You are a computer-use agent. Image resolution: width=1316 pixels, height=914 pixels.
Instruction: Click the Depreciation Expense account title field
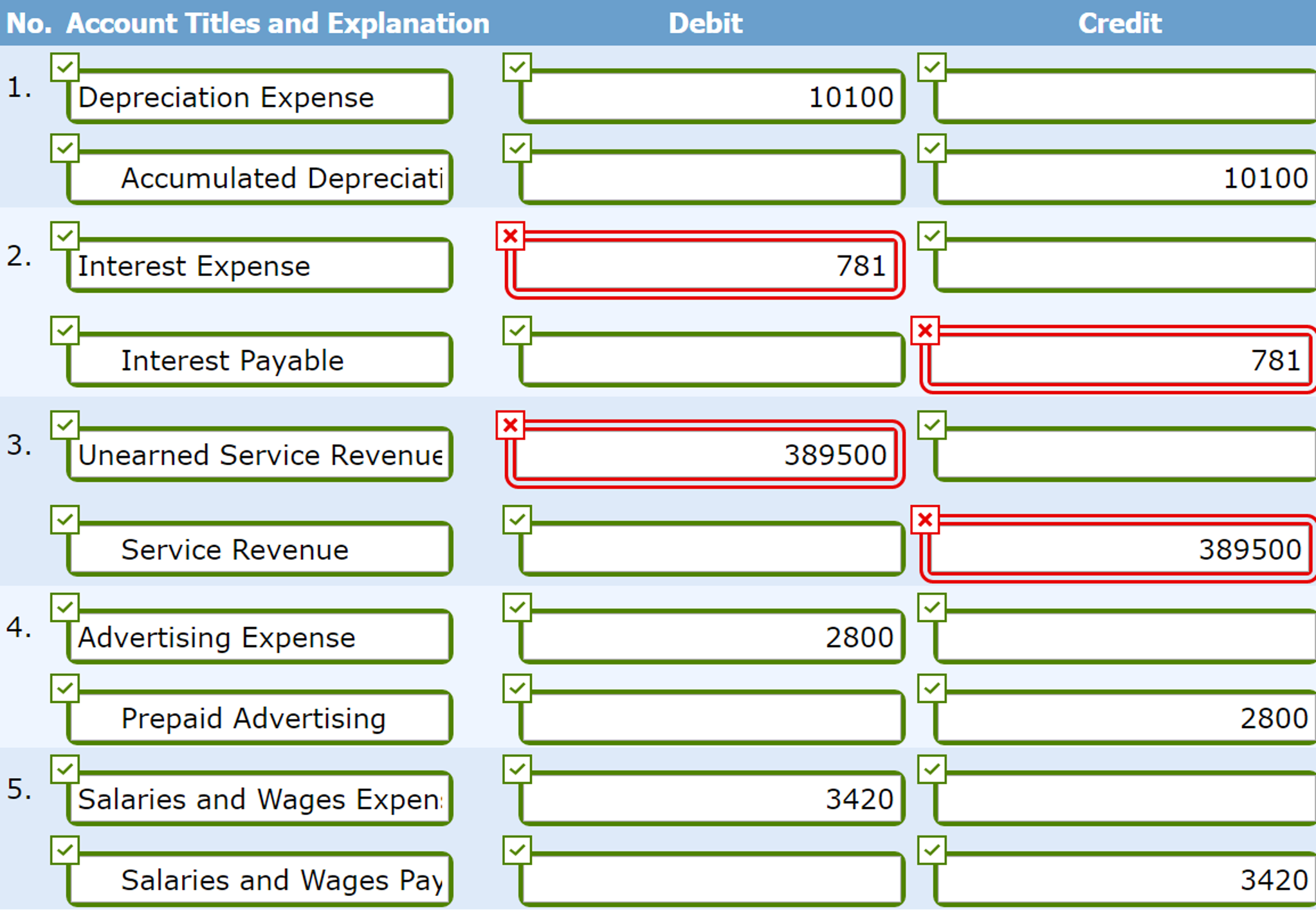260,97
